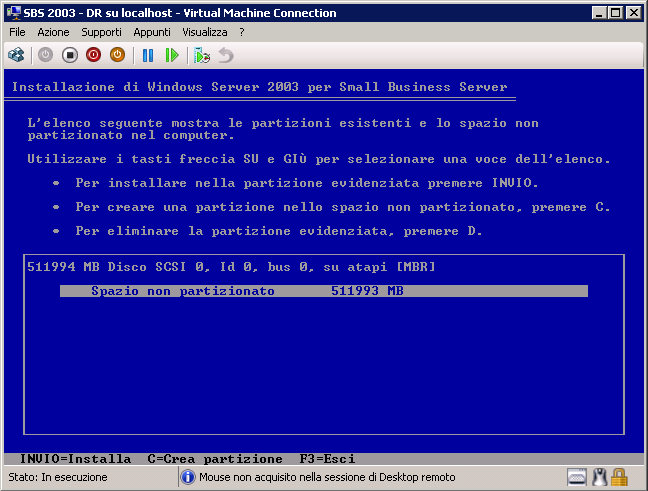The height and width of the screenshot is (491, 648).
Task: Turn off the virtual machine with the stop icon
Action: pos(70,55)
